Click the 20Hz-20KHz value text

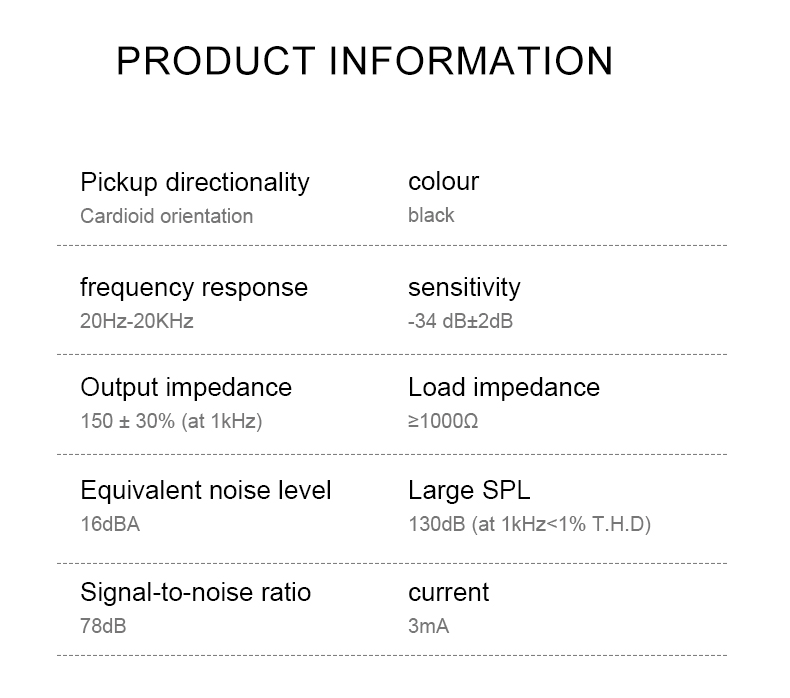pos(137,321)
